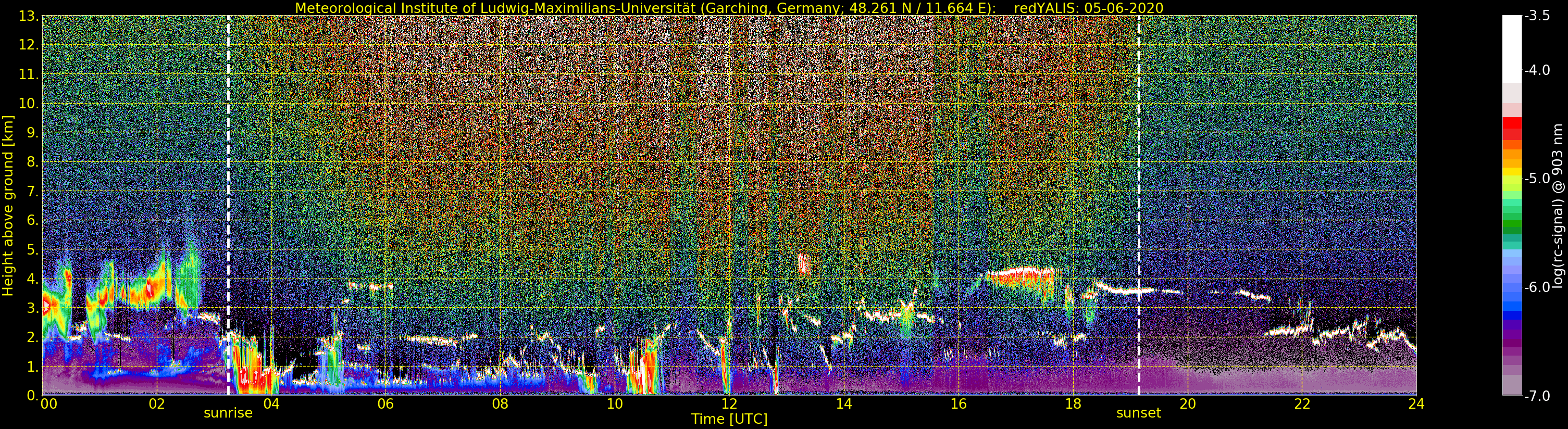Click the time axis tick '20'
The width and height of the screenshot is (1568, 429).
(1188, 403)
